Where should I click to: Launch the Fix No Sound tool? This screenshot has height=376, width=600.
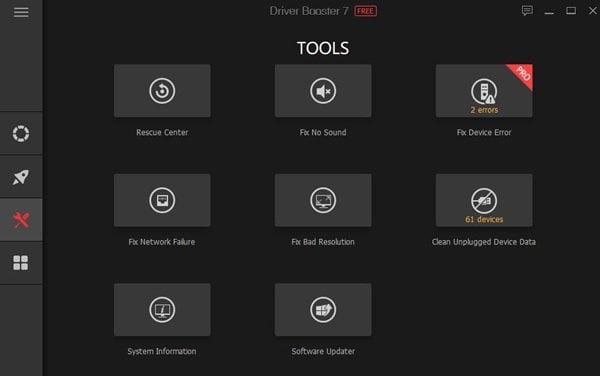(323, 91)
